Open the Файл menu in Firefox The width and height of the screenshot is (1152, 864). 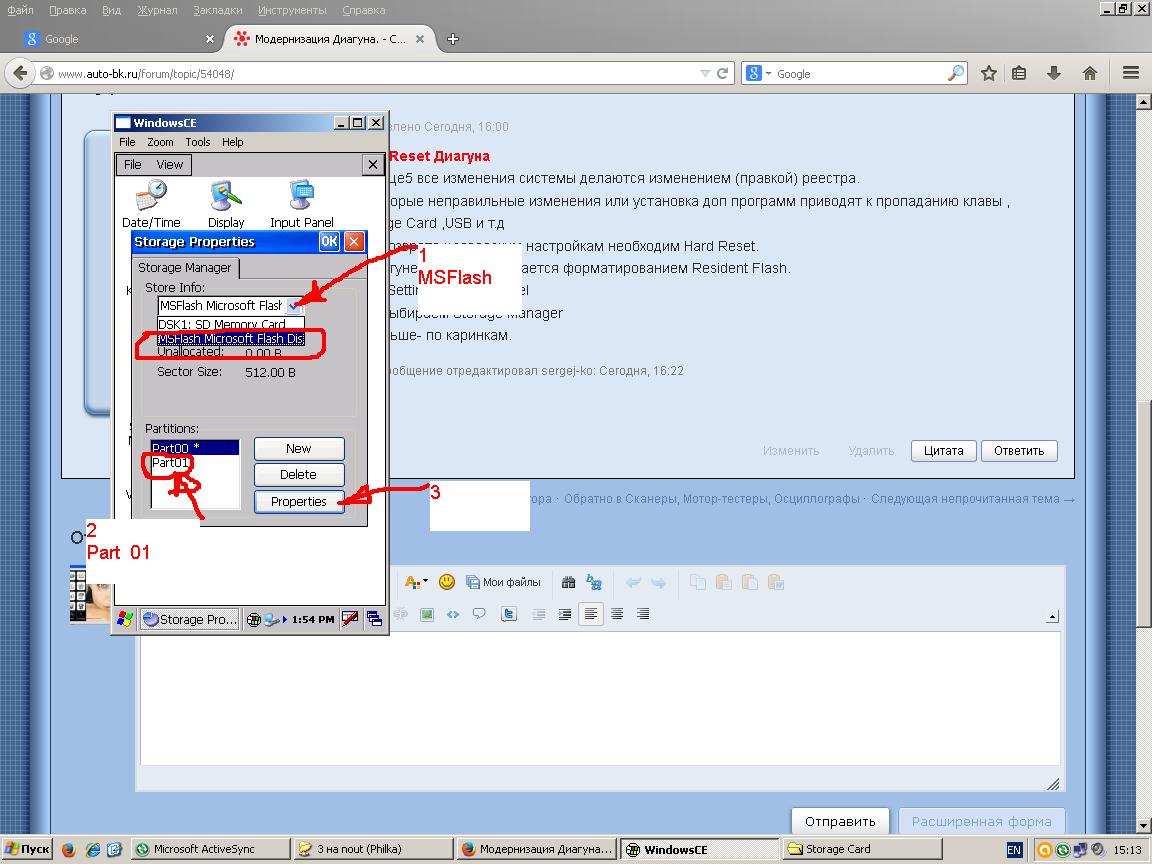coord(21,10)
